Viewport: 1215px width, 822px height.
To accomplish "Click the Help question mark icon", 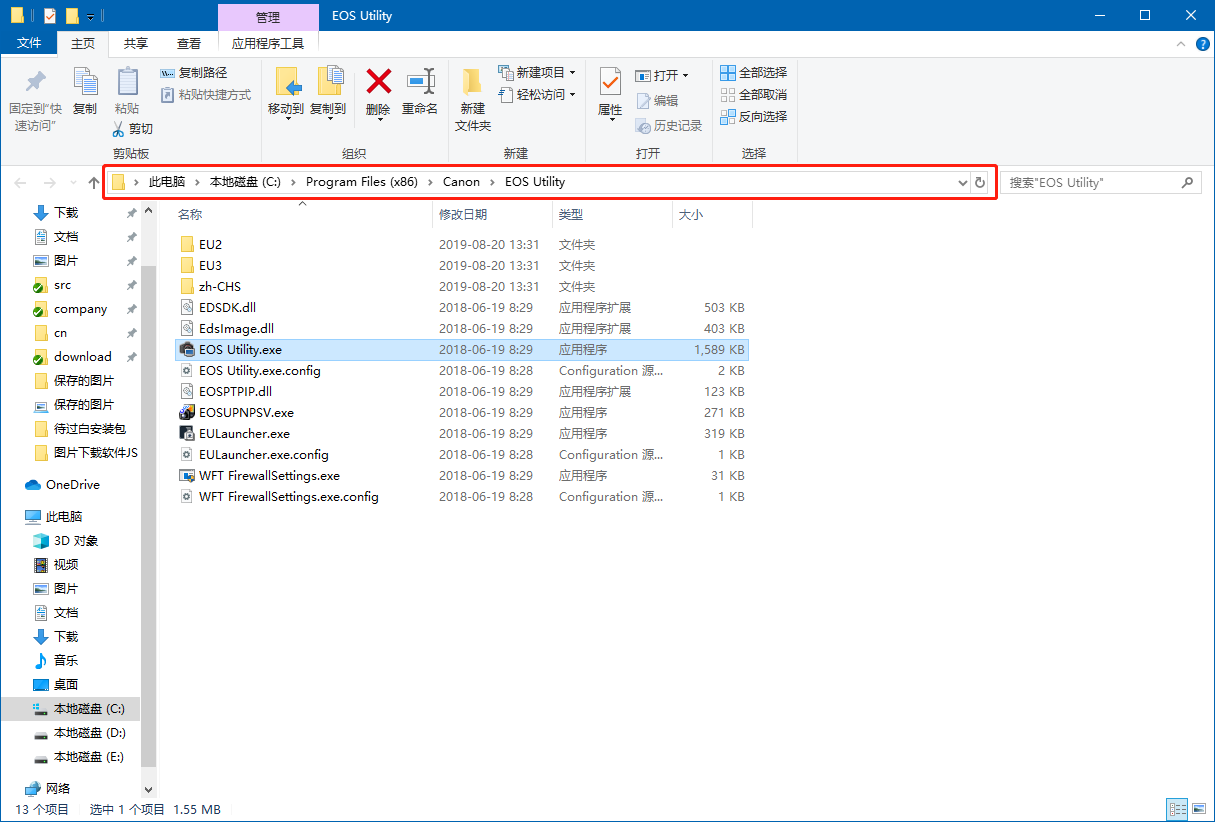I will click(x=1202, y=44).
